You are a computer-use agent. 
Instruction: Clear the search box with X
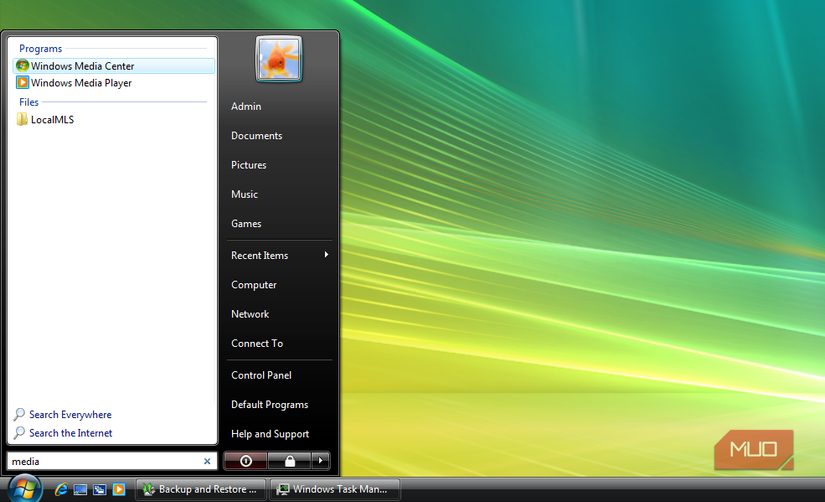(x=207, y=461)
